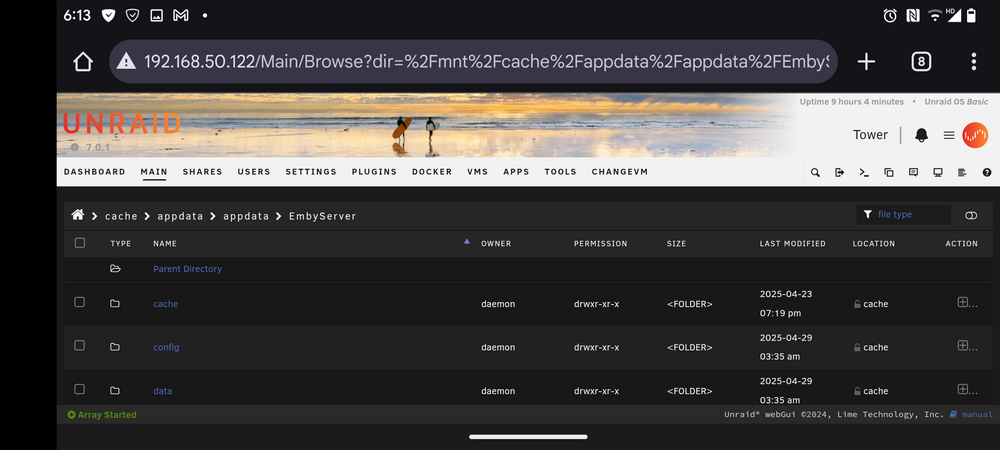Click the Permission column header

tap(601, 243)
